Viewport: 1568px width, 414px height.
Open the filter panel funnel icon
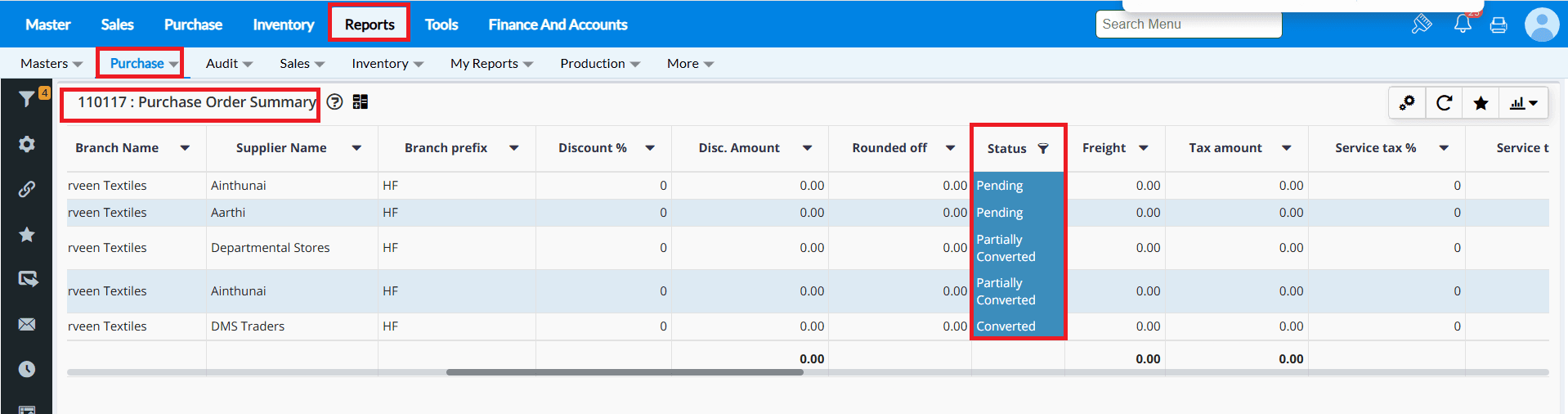27,99
